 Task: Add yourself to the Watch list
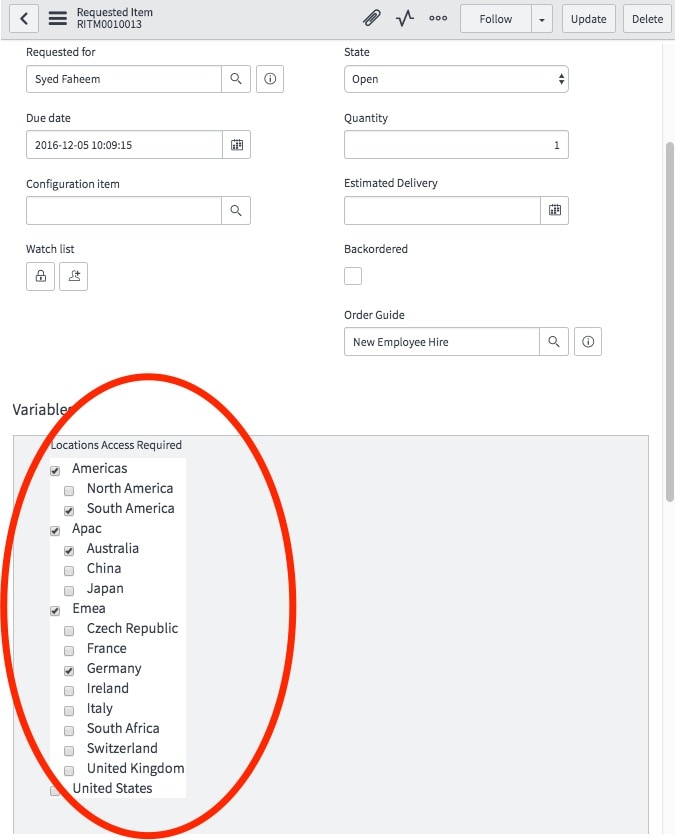tap(73, 276)
